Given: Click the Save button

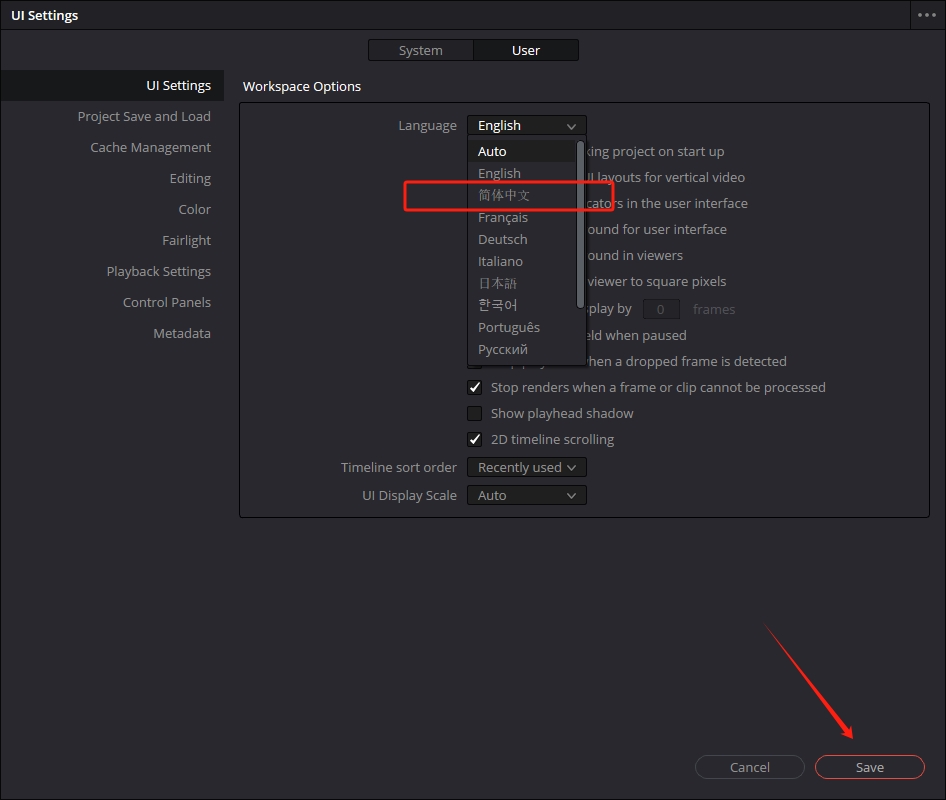Looking at the screenshot, I should click(x=869, y=767).
